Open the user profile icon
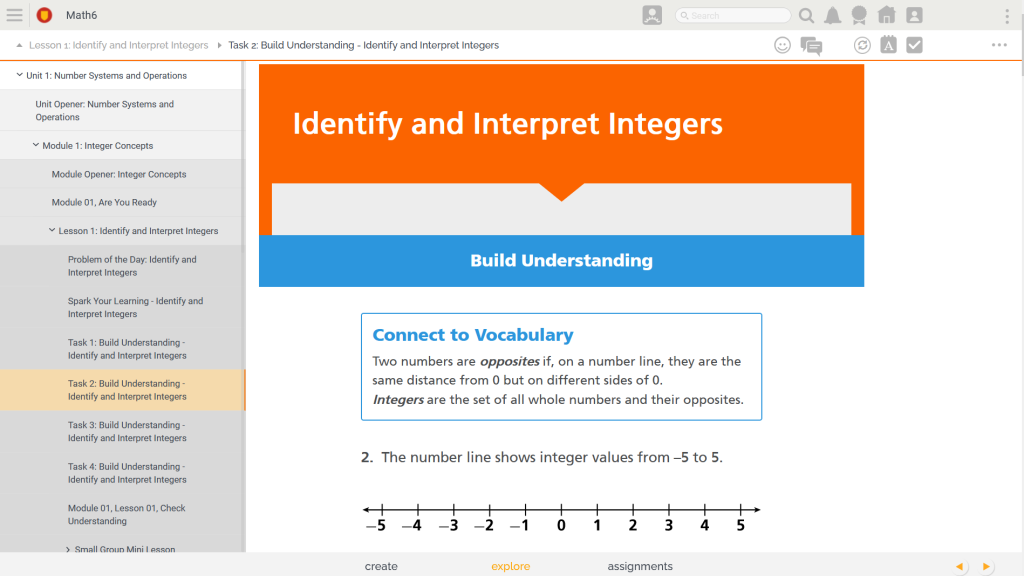This screenshot has height=576, width=1024. click(913, 15)
